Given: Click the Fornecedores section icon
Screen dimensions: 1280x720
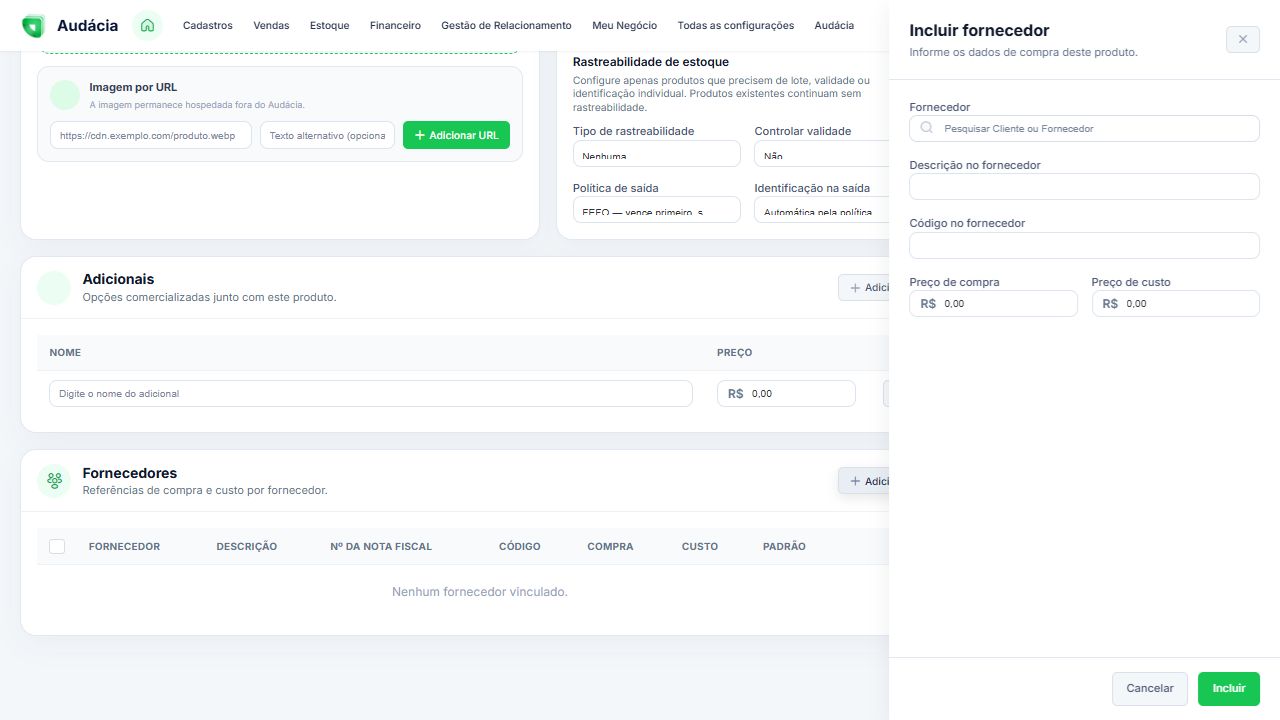Looking at the screenshot, I should click(54, 481).
